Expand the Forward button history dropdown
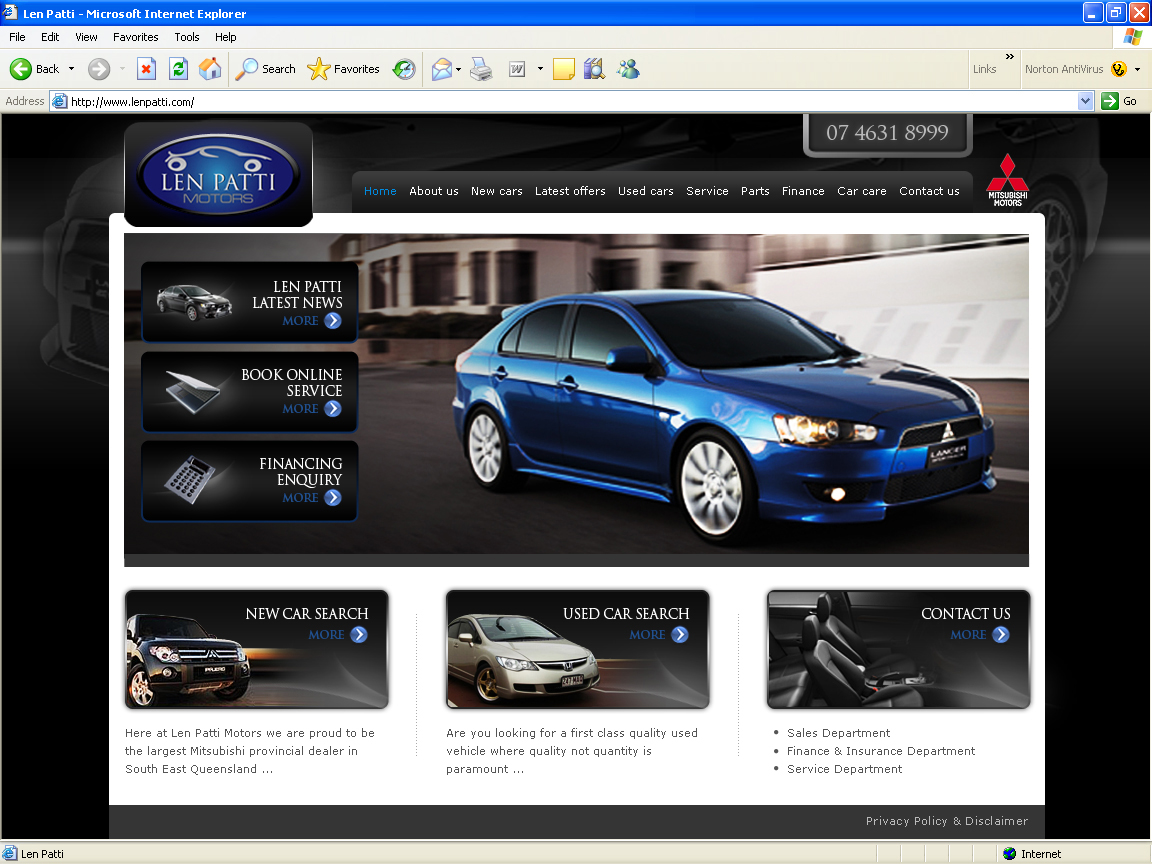Viewport: 1152px width, 864px height. pos(122,69)
